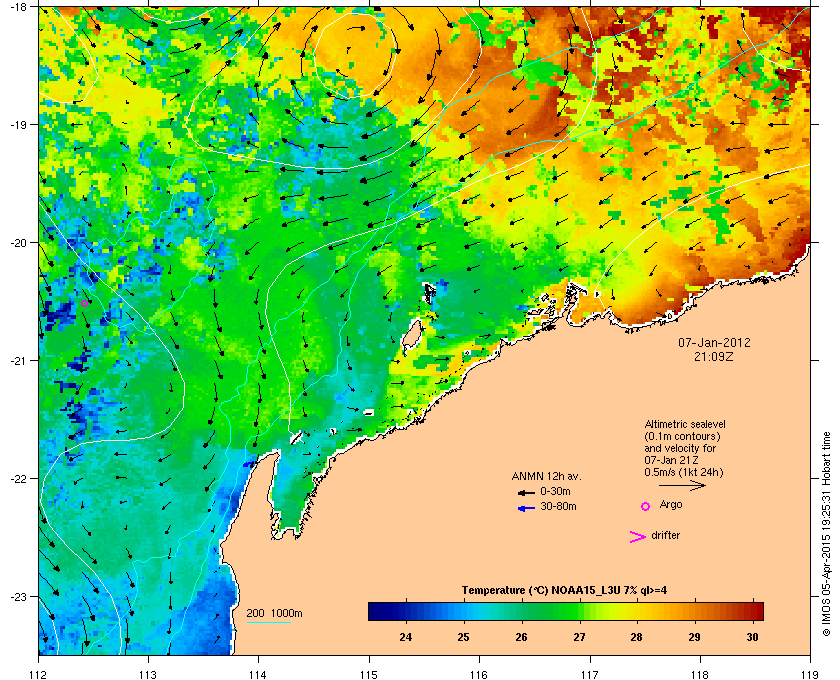The width and height of the screenshot is (840, 680).
Task: Click the '-23' latitude axis label
Action: pyautogui.click(x=17, y=596)
